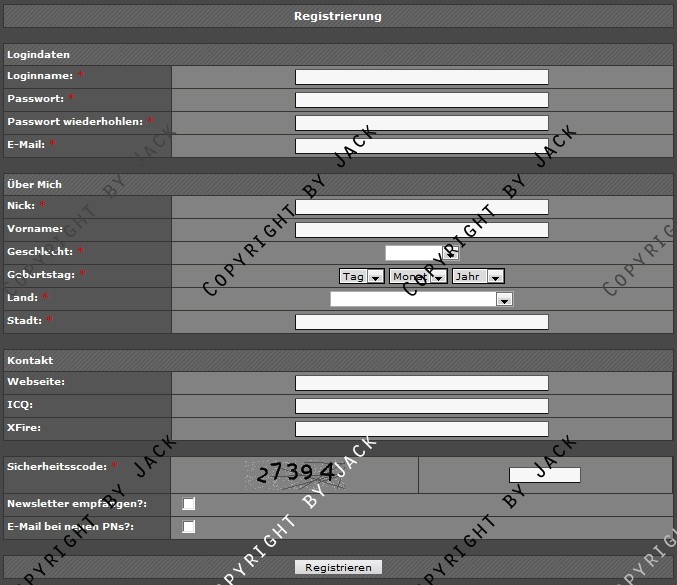
Task: Click into the E-Mail input box
Action: pyautogui.click(x=421, y=146)
